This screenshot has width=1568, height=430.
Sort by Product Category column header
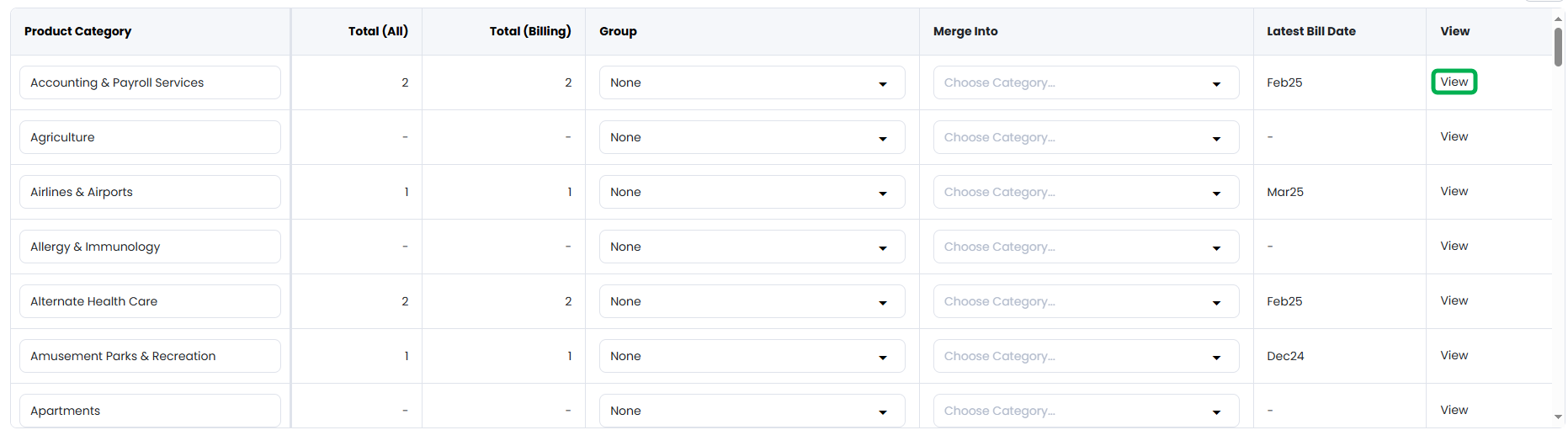coord(77,31)
